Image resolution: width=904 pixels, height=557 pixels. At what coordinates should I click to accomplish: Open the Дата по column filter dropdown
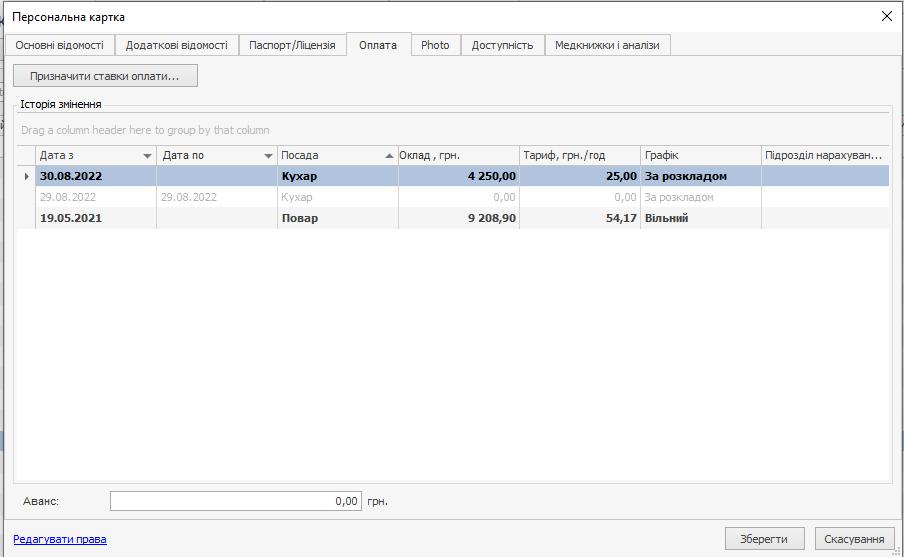tap(268, 156)
